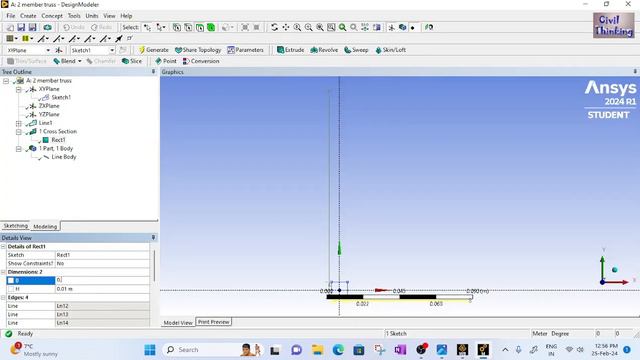Click the Share Topology button
This screenshot has width=640, height=360.
tap(198, 50)
